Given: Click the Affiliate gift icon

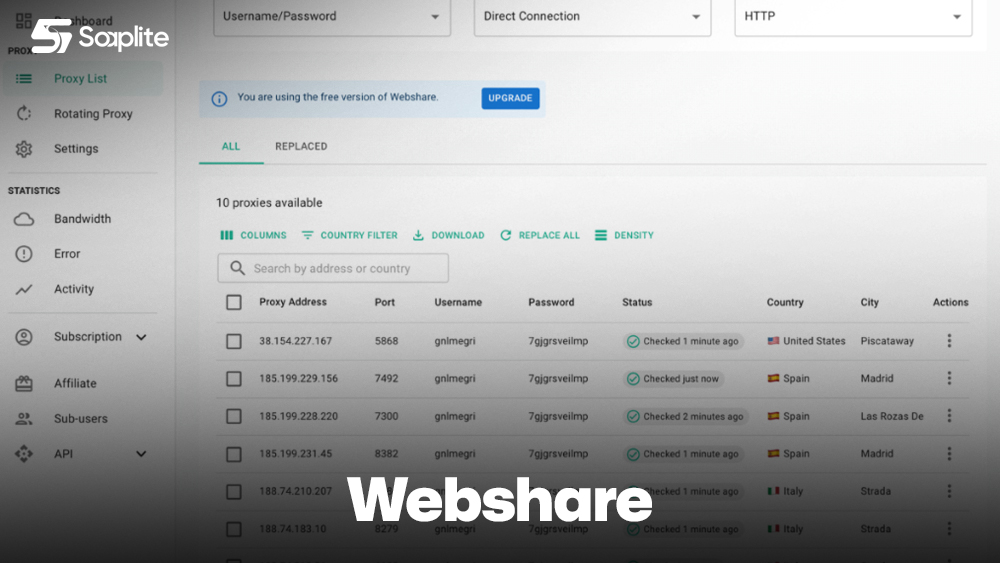Looking at the screenshot, I should click(24, 383).
